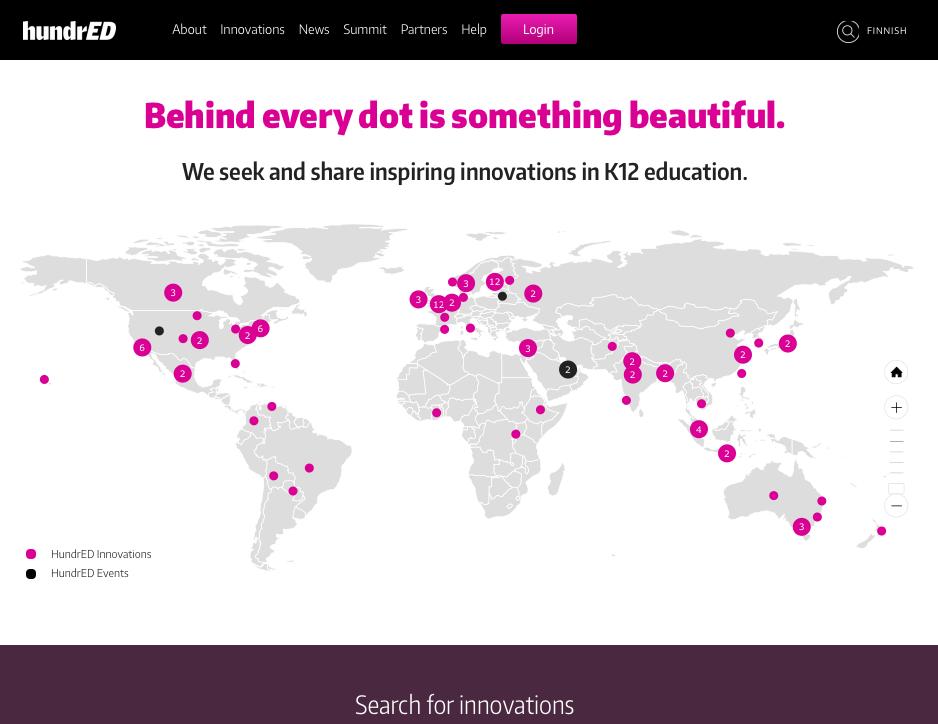This screenshot has width=938, height=724.
Task: Select the West Africa innovation dot
Action: pyautogui.click(x=436, y=413)
